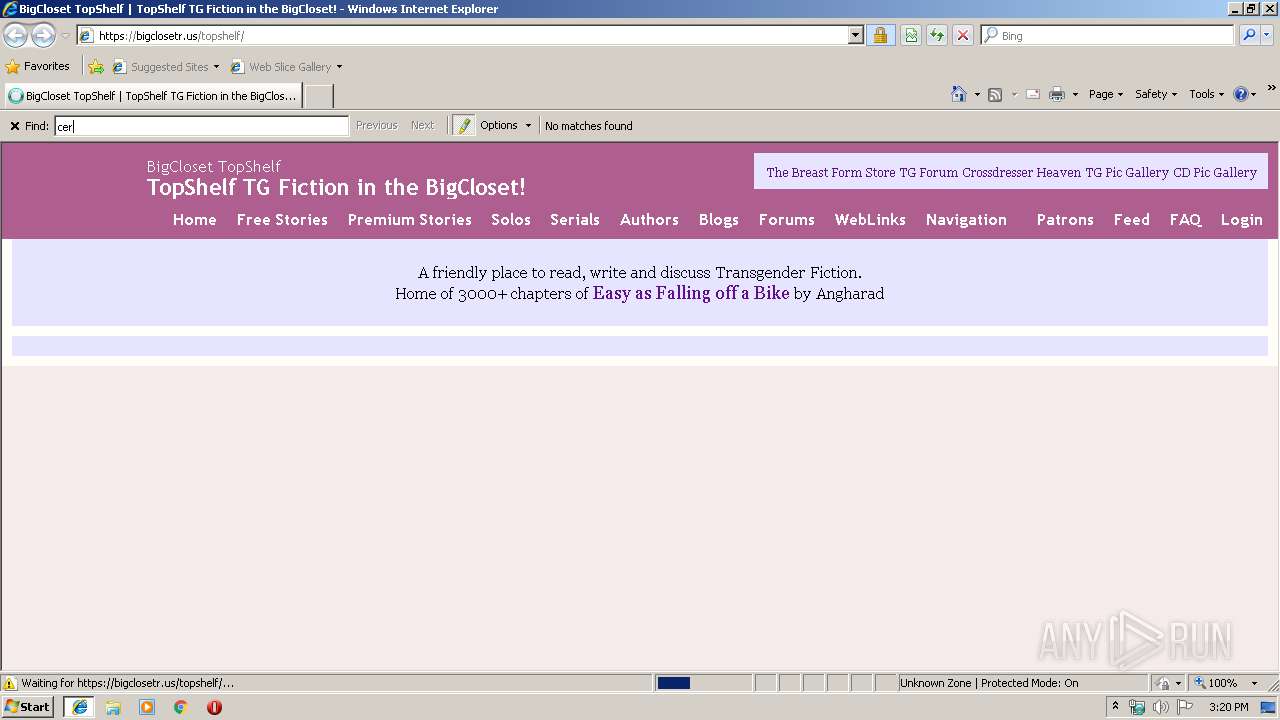1280x720 pixels.
Task: Close the Find bar
Action: [x=15, y=126]
